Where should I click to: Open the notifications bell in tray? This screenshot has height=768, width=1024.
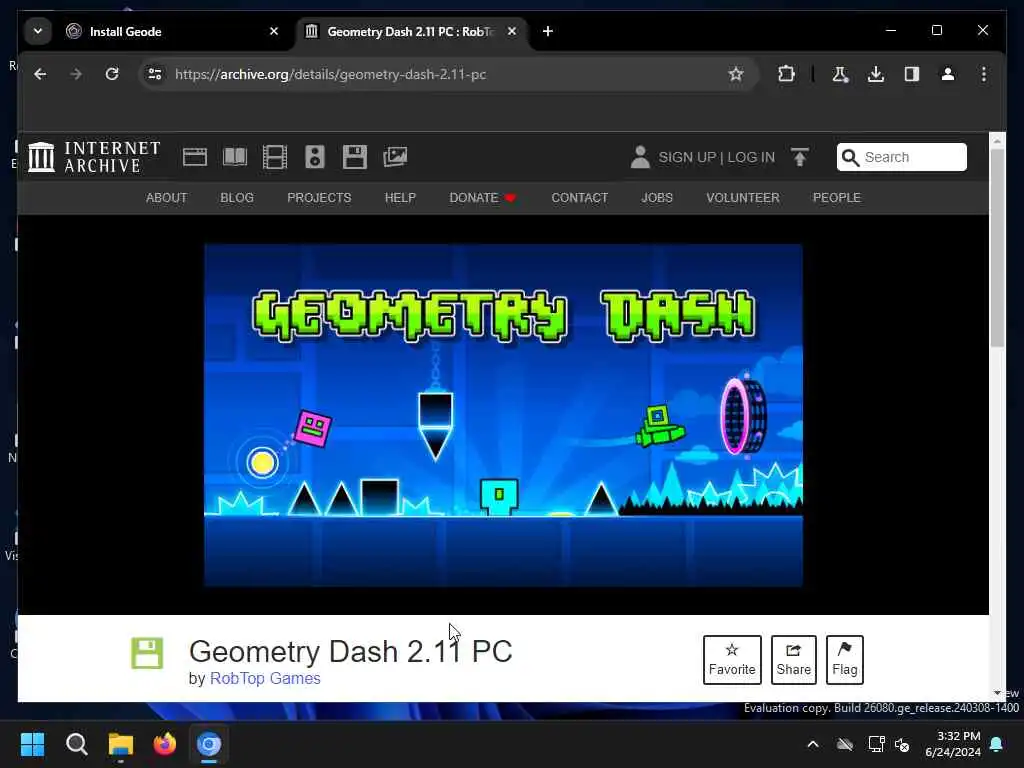coord(997,744)
